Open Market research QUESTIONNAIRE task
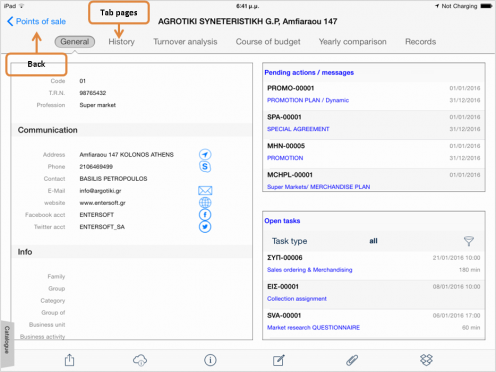Image resolution: width=496 pixels, height=372 pixels. 313,327
